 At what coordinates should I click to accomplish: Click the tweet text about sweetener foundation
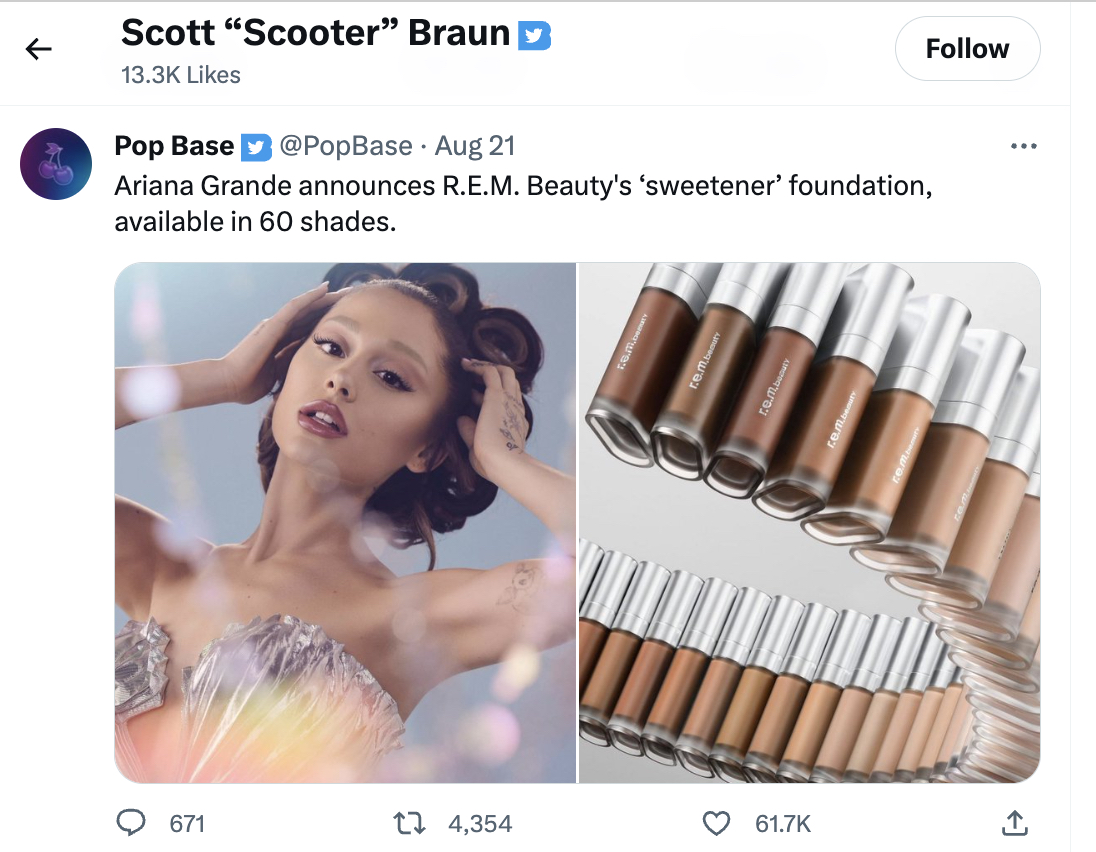click(522, 203)
